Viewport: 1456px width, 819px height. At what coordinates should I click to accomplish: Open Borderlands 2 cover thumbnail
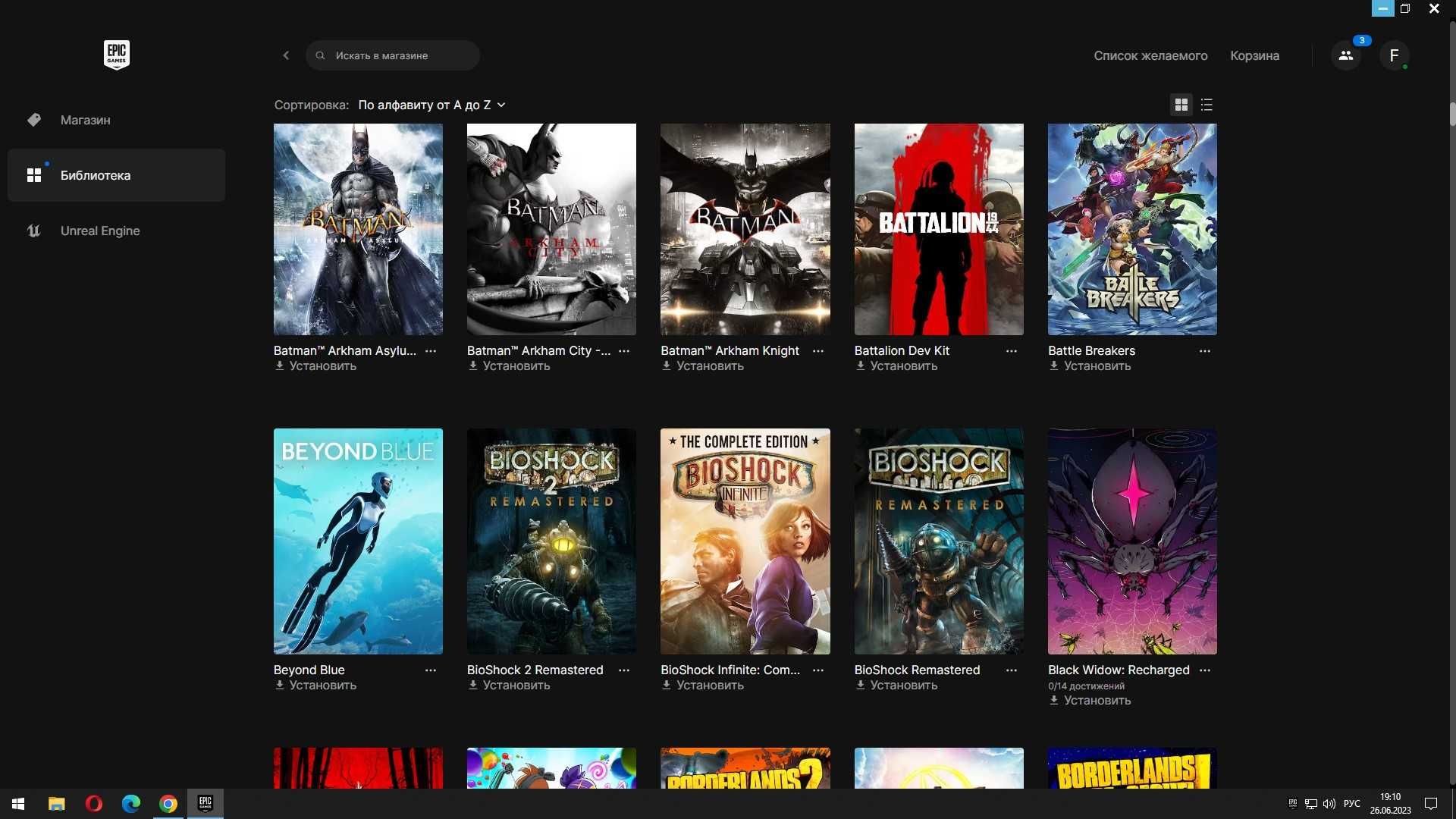pos(745,768)
